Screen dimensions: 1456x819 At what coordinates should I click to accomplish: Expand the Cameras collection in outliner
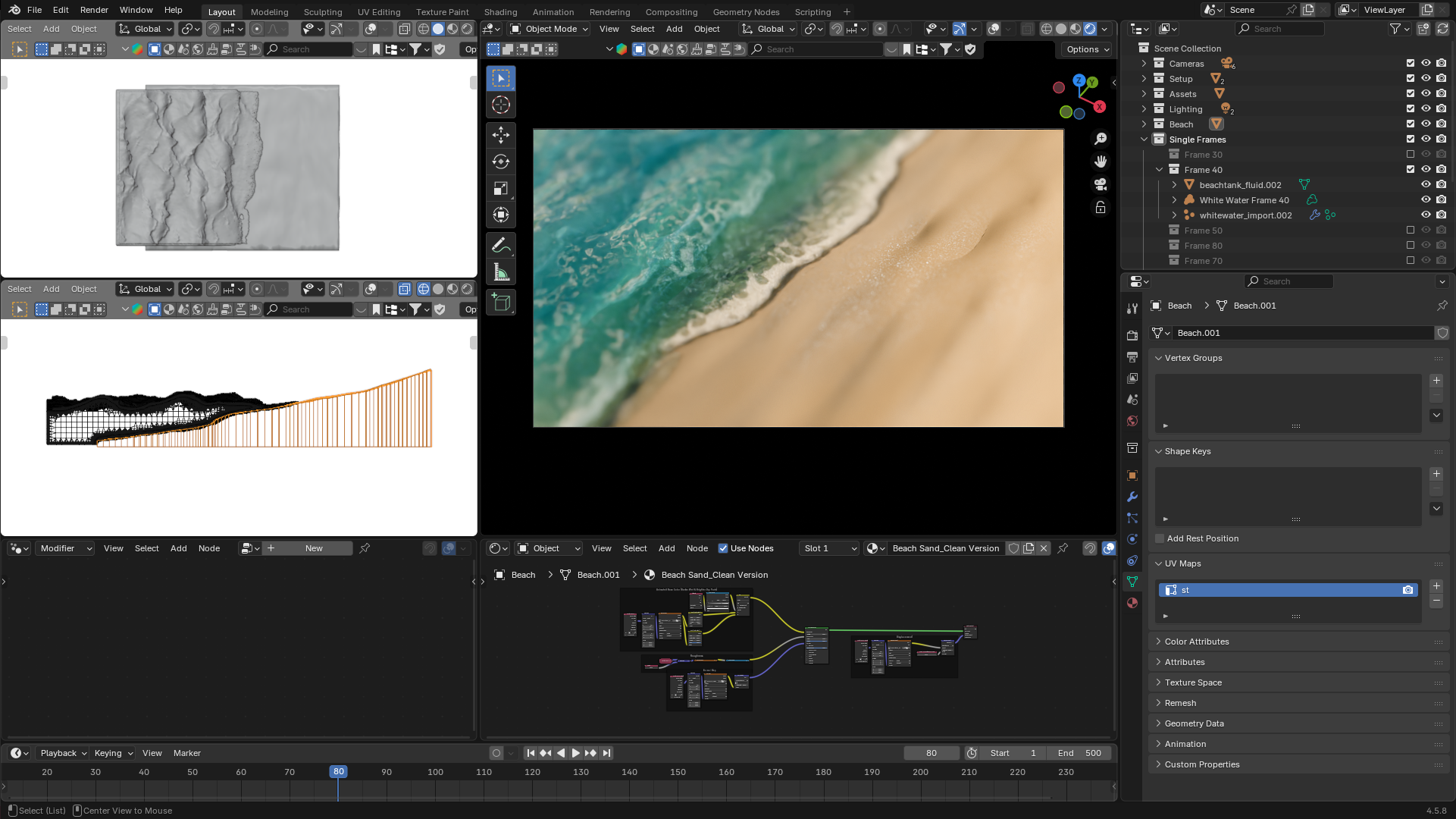(1144, 64)
